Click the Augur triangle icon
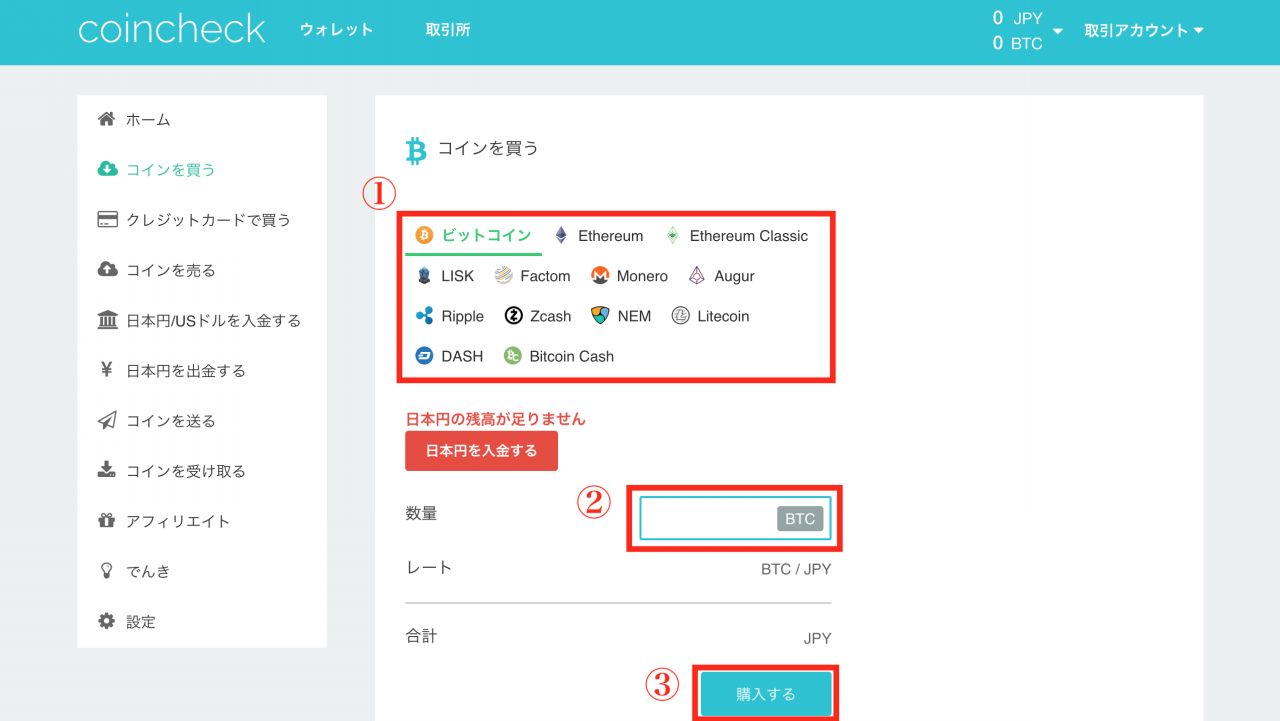 (697, 276)
